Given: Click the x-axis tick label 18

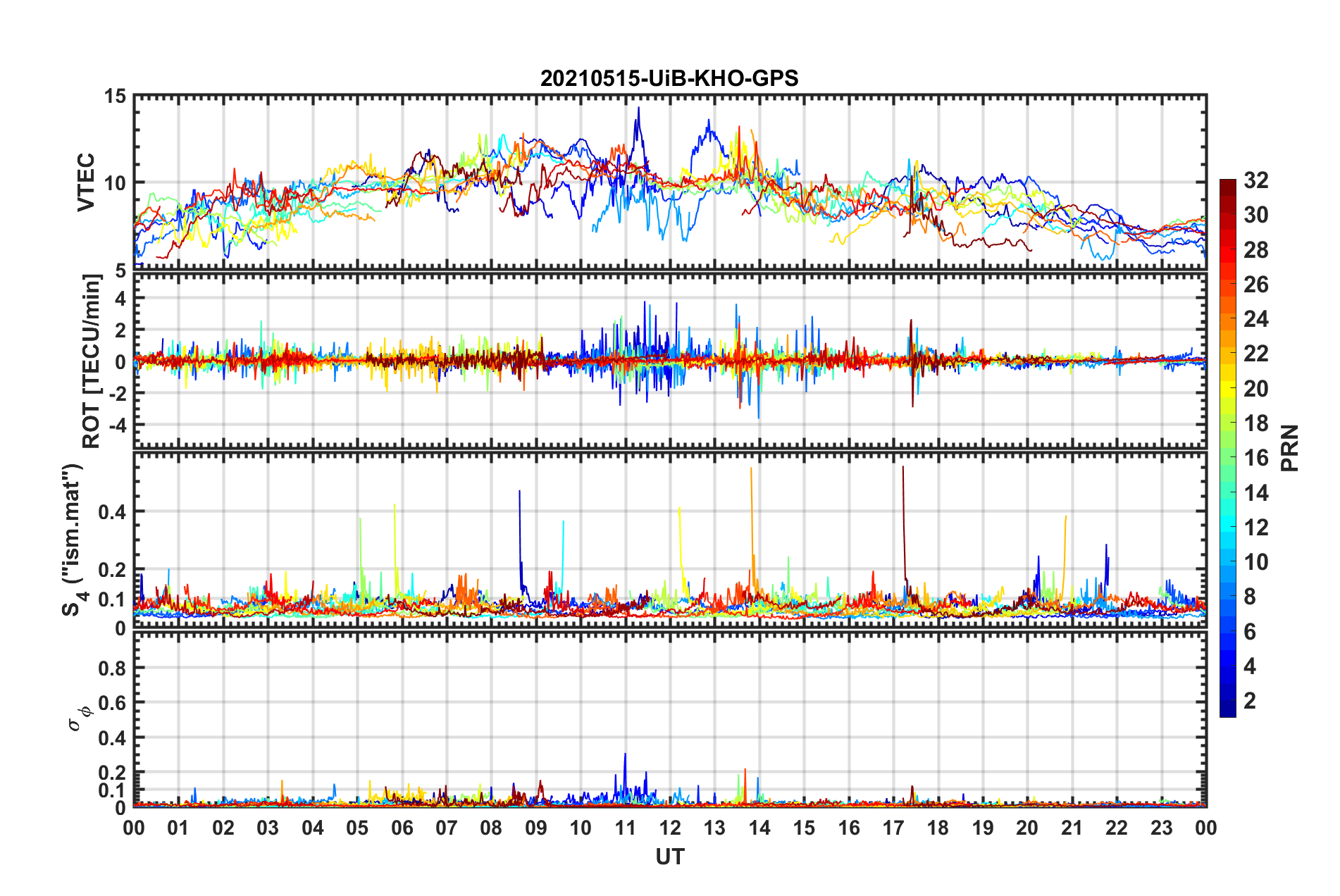Looking at the screenshot, I should (938, 828).
